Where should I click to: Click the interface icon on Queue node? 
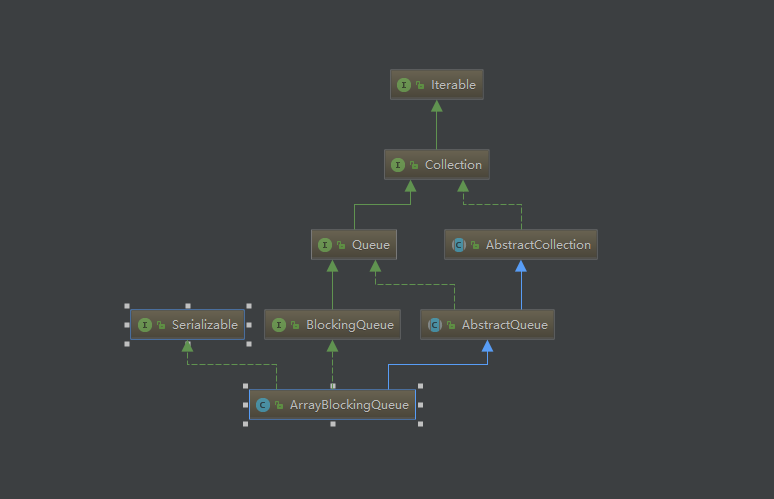tap(325, 245)
